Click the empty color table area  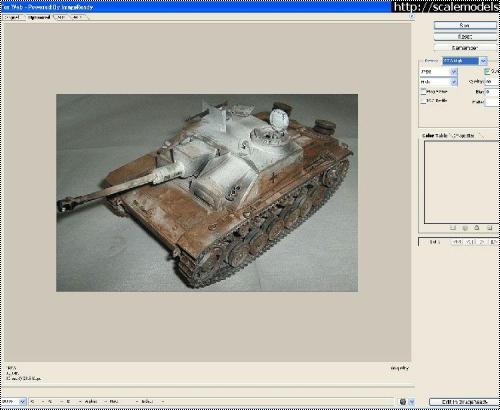[x=462, y=182]
